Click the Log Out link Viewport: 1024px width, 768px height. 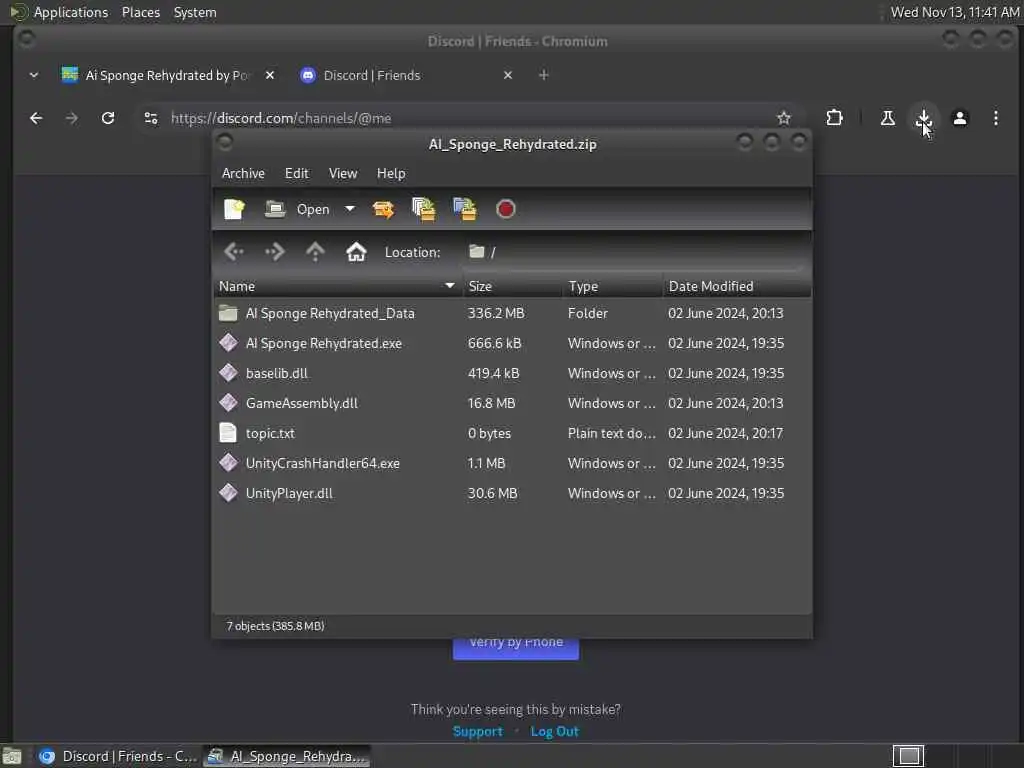[554, 731]
